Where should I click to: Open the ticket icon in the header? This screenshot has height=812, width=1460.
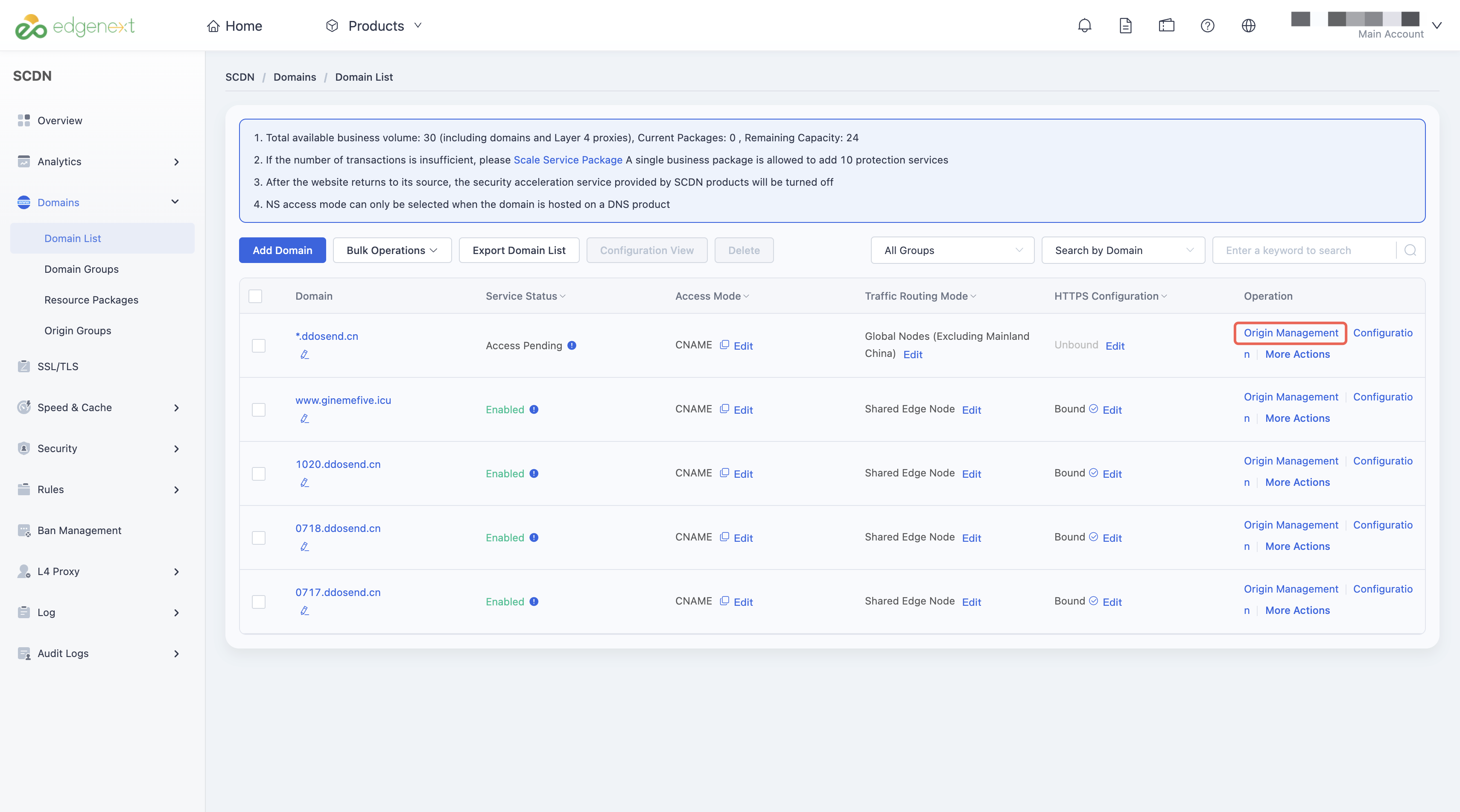pos(1166,26)
